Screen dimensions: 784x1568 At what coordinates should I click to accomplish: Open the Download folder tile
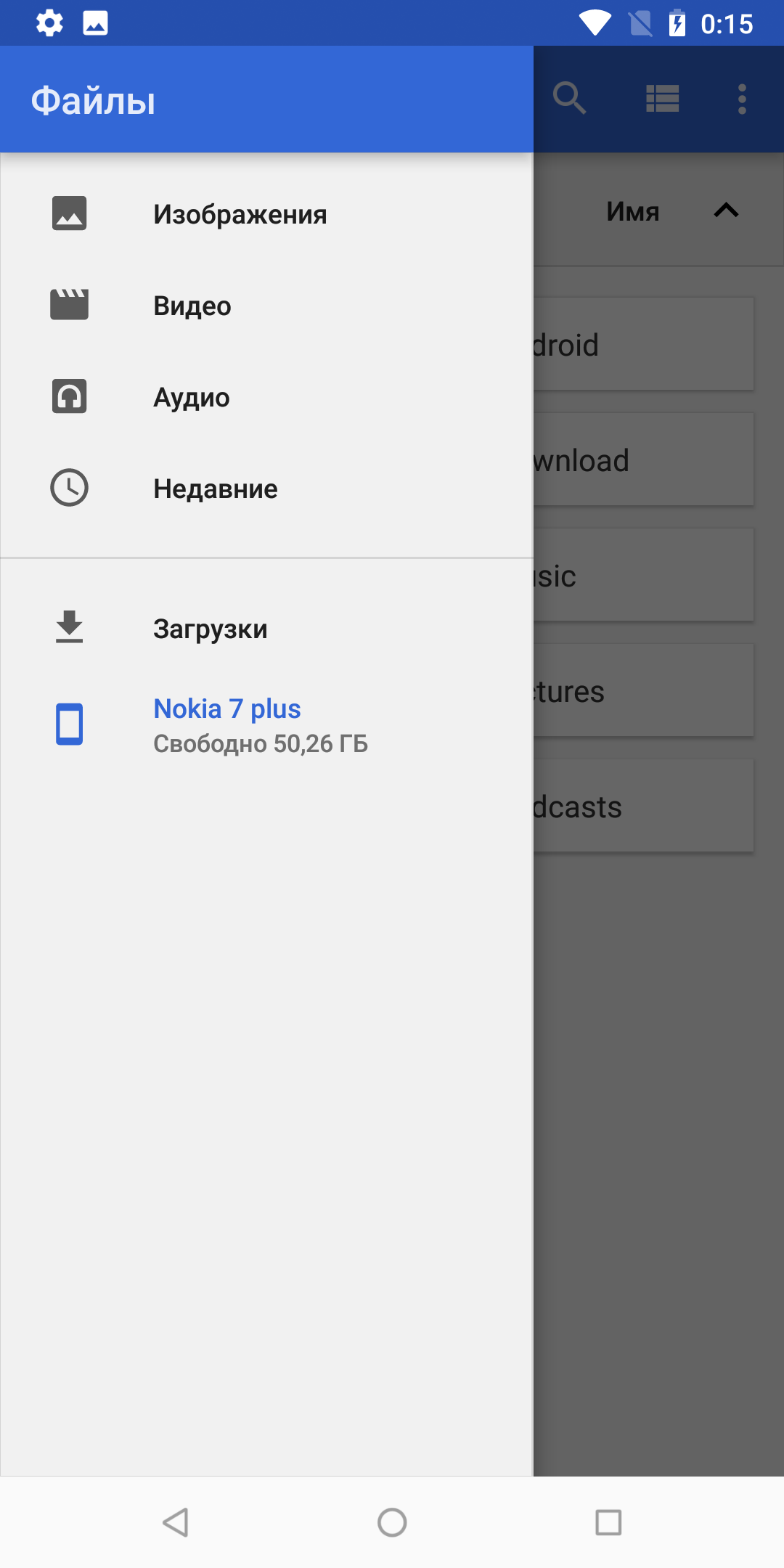click(642, 460)
